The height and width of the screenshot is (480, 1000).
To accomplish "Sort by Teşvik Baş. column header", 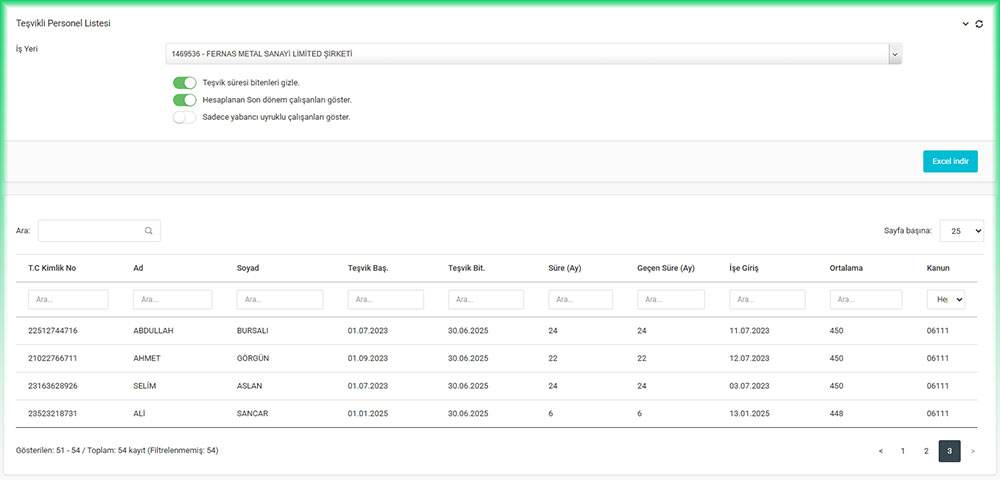I will pos(368,268).
